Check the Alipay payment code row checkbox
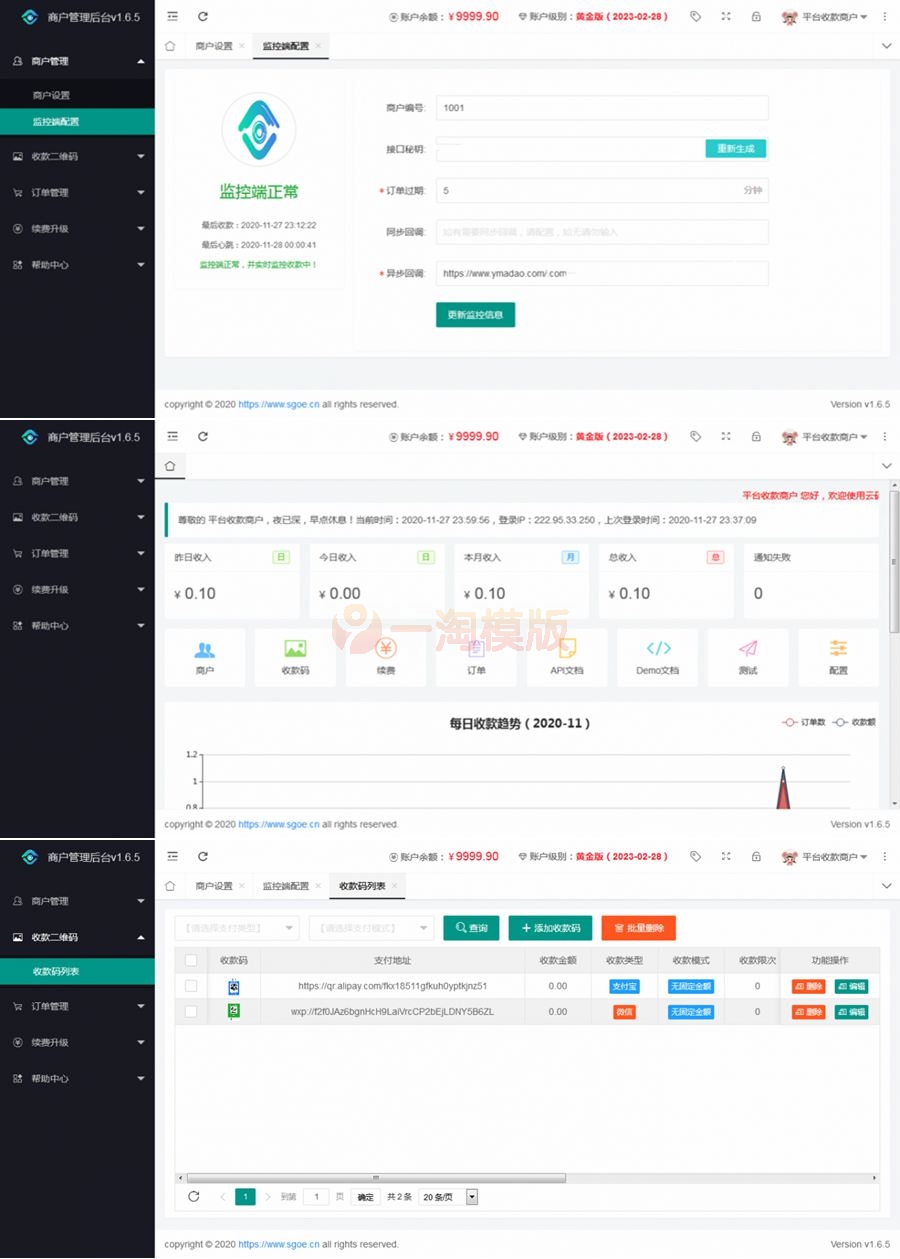This screenshot has height=1259, width=900. point(191,986)
